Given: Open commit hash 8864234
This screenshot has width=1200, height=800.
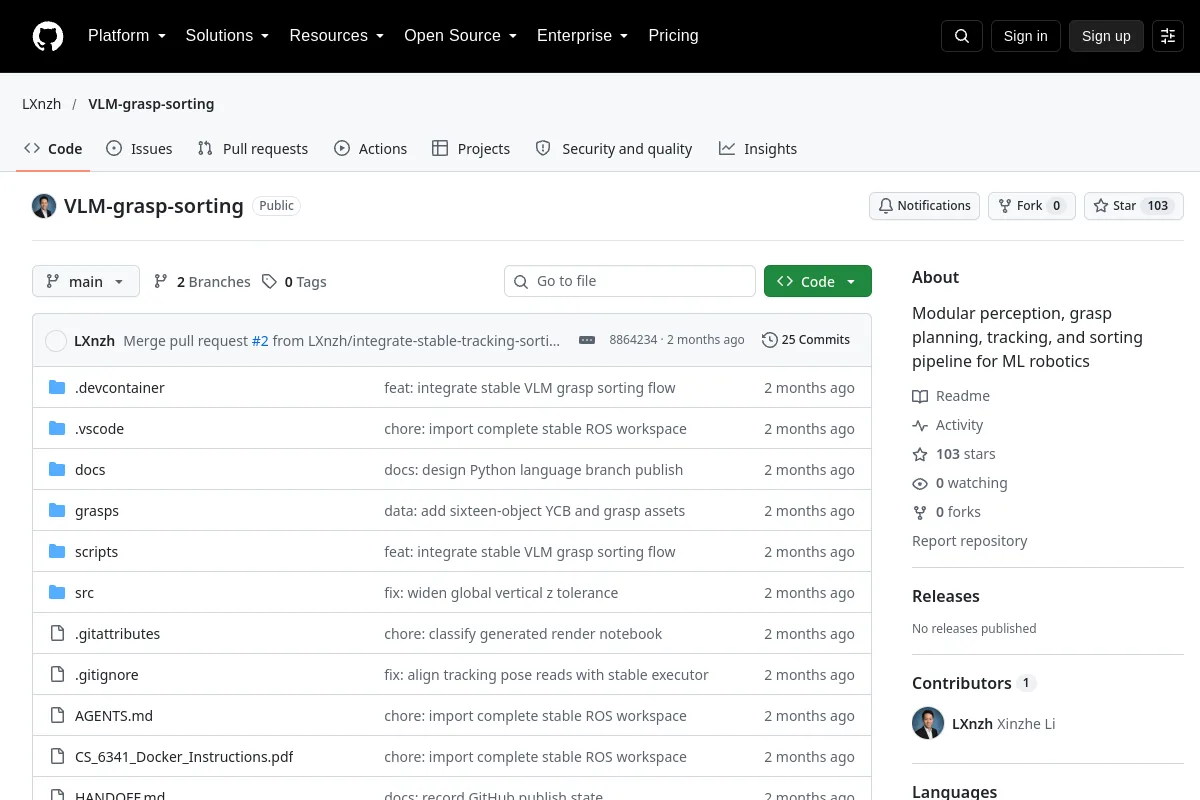Looking at the screenshot, I should [x=633, y=340].
